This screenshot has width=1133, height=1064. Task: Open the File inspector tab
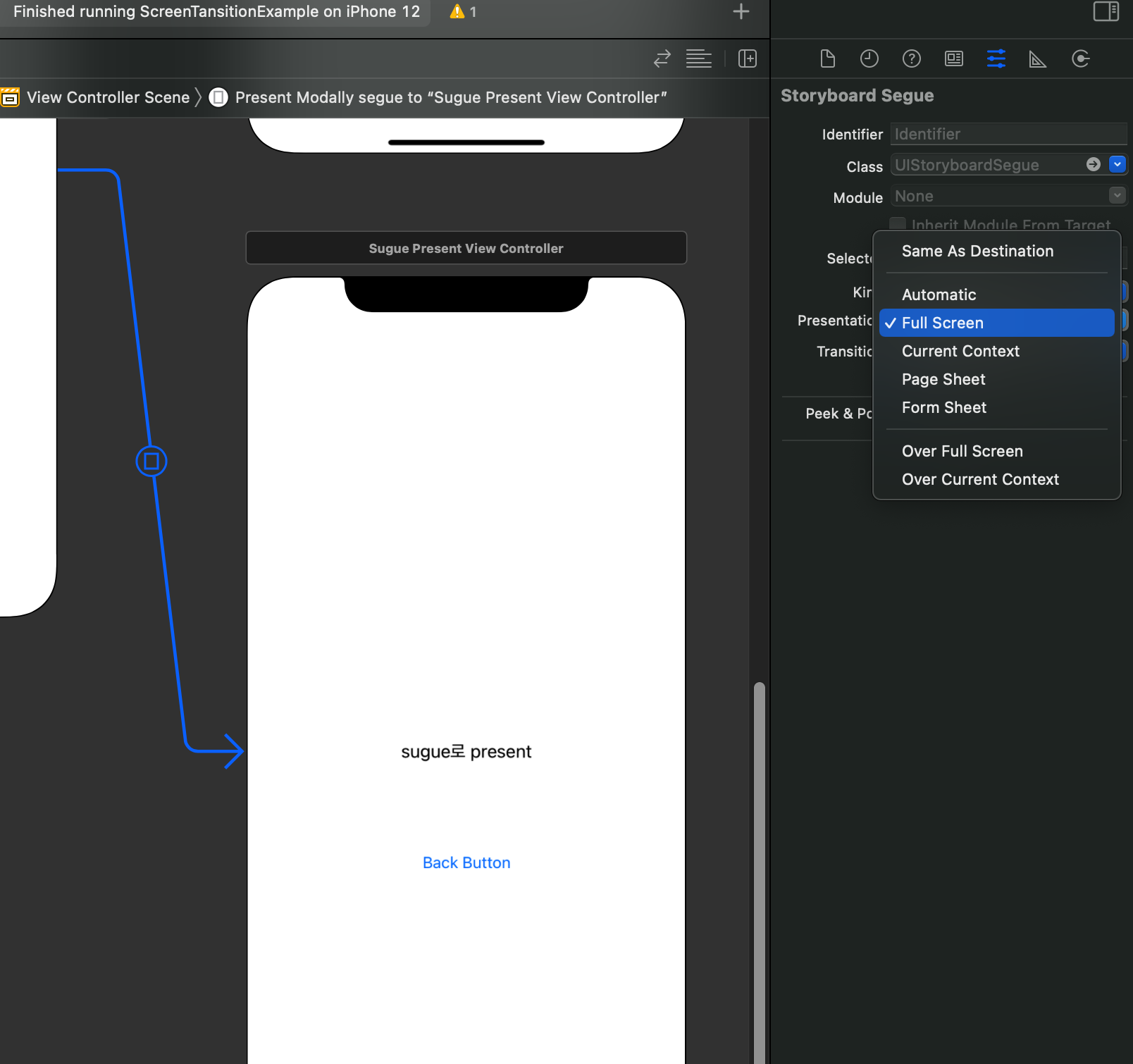coord(828,58)
